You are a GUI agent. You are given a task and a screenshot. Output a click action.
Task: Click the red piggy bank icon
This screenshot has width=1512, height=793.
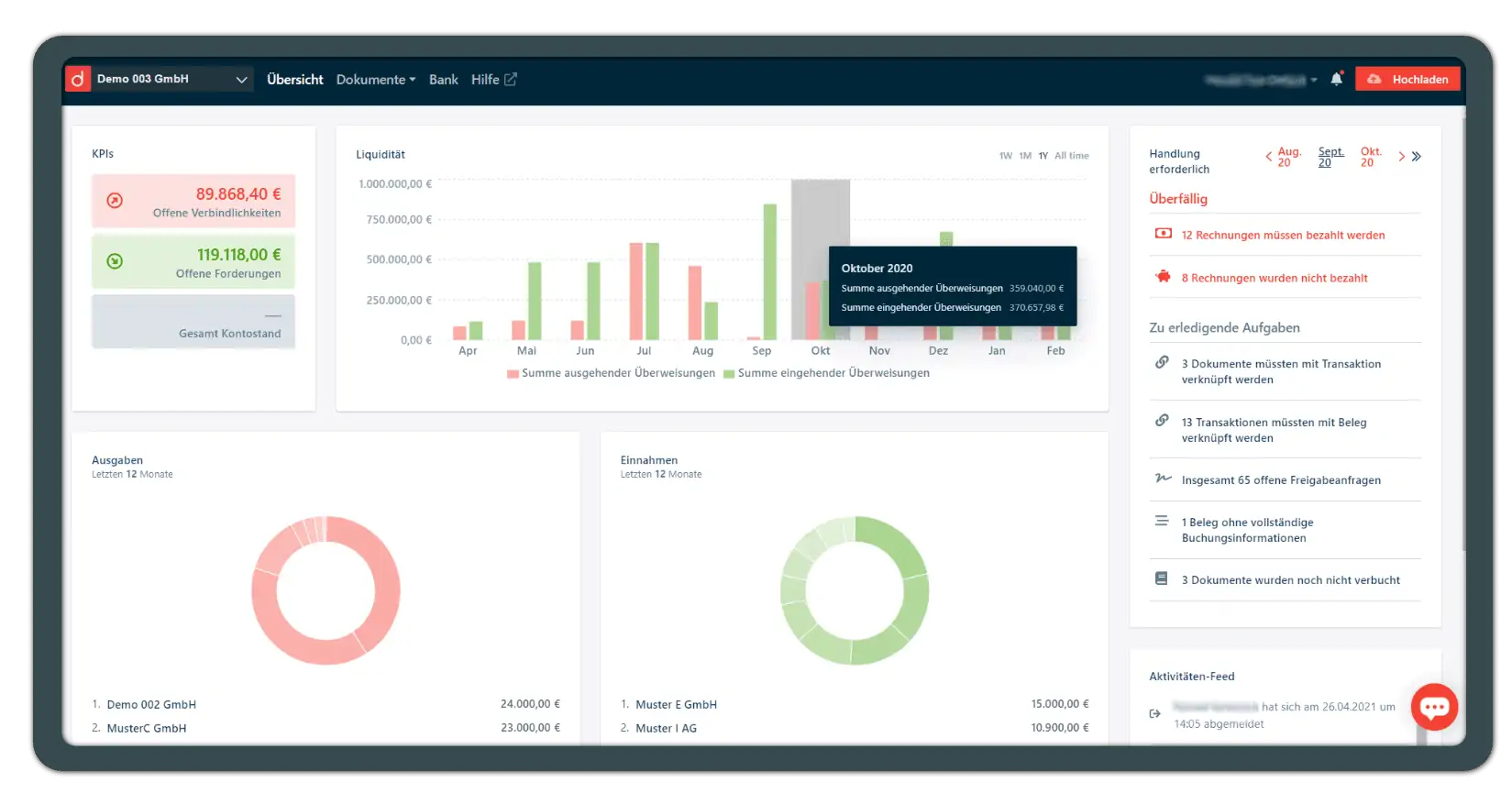(x=1163, y=277)
